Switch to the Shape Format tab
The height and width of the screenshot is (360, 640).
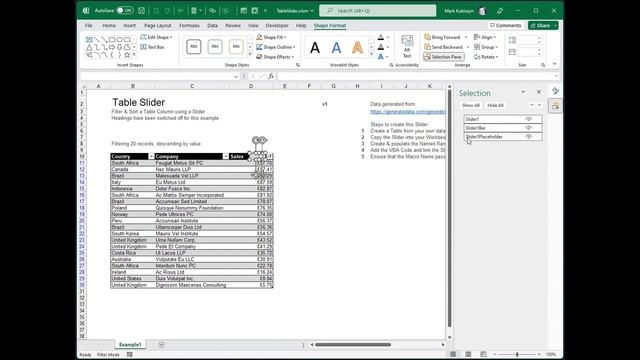[330, 25]
